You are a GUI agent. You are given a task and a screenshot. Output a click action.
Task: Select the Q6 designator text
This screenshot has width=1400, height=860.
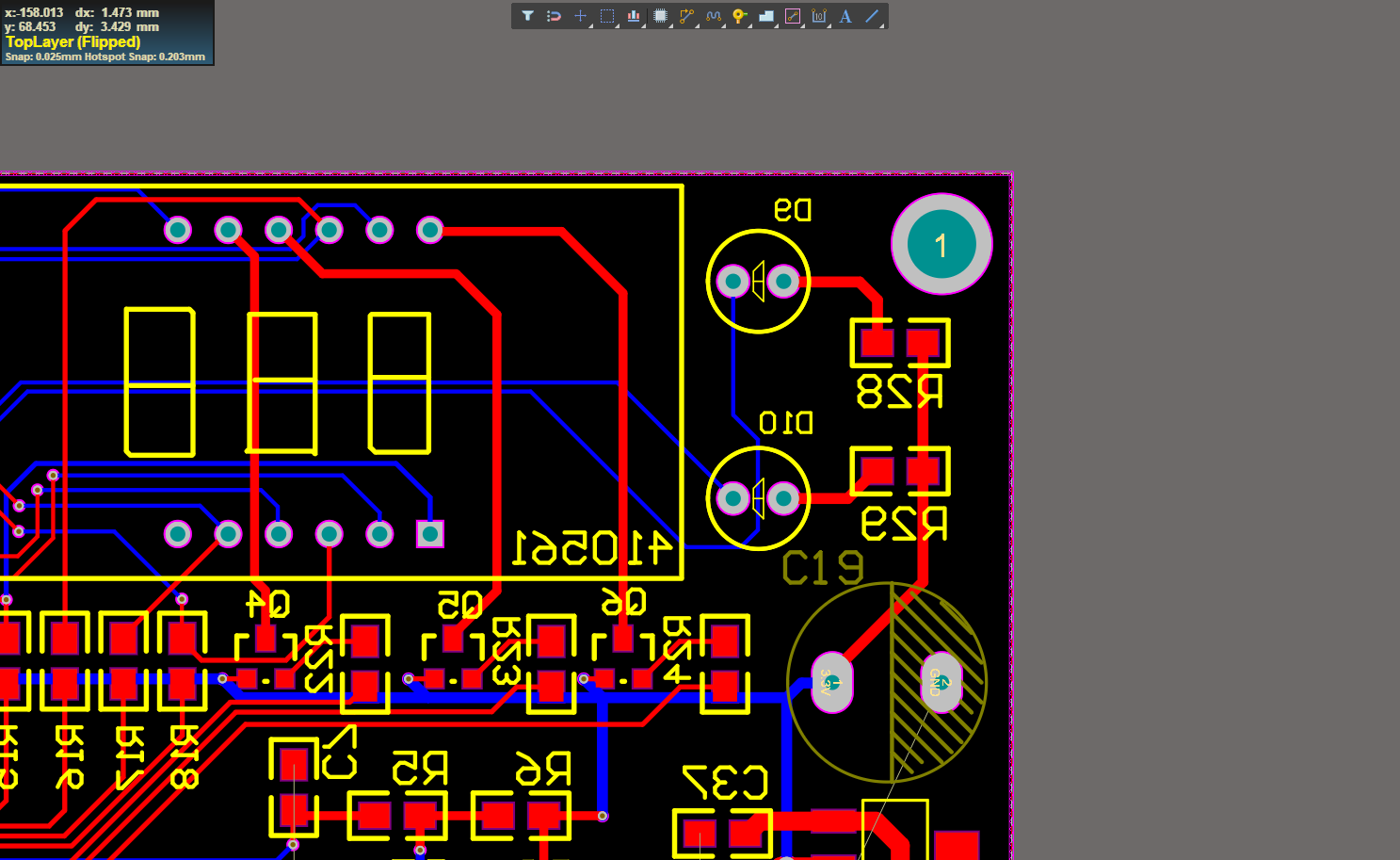624,601
